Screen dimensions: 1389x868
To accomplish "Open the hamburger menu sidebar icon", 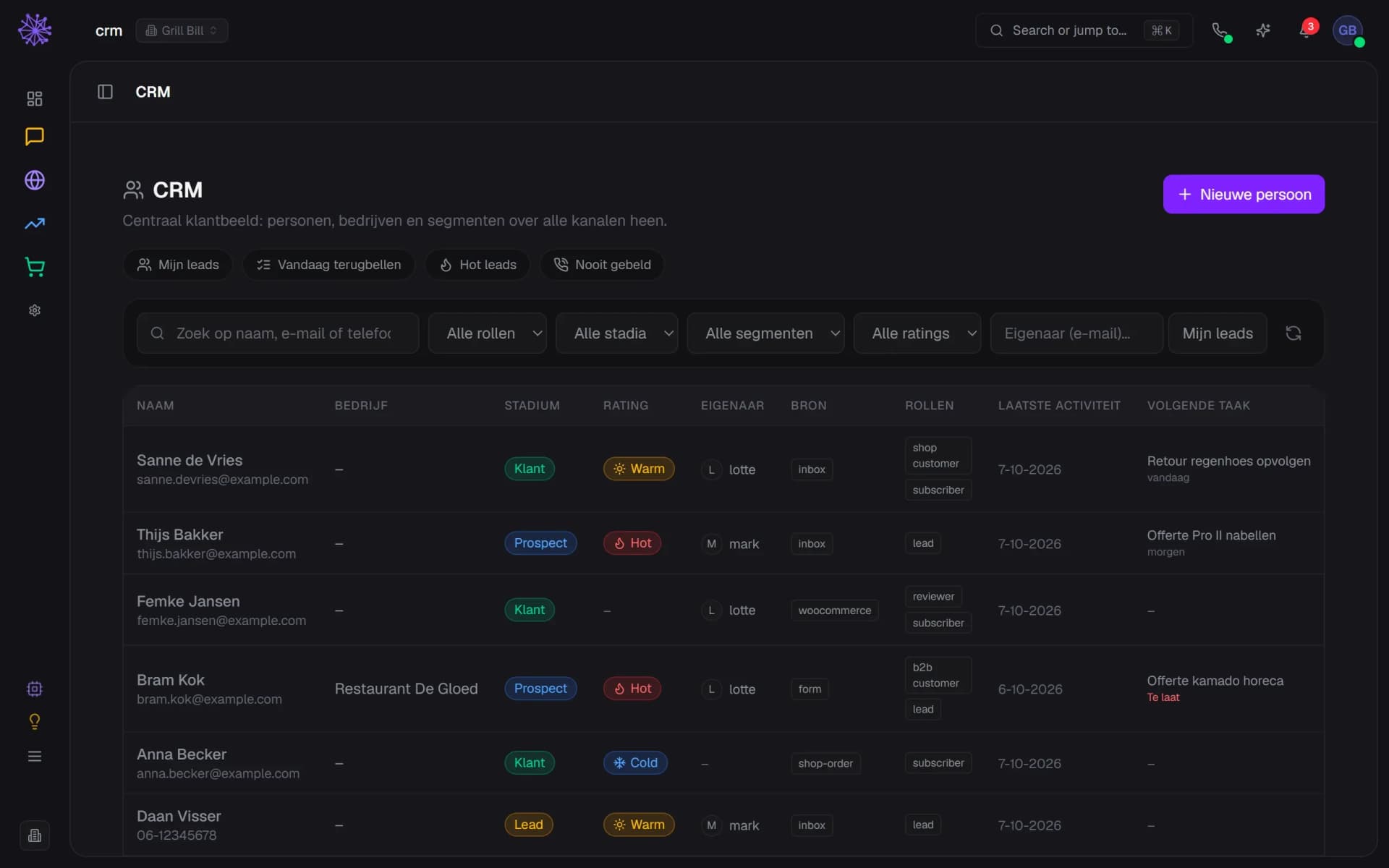I will 35,756.
